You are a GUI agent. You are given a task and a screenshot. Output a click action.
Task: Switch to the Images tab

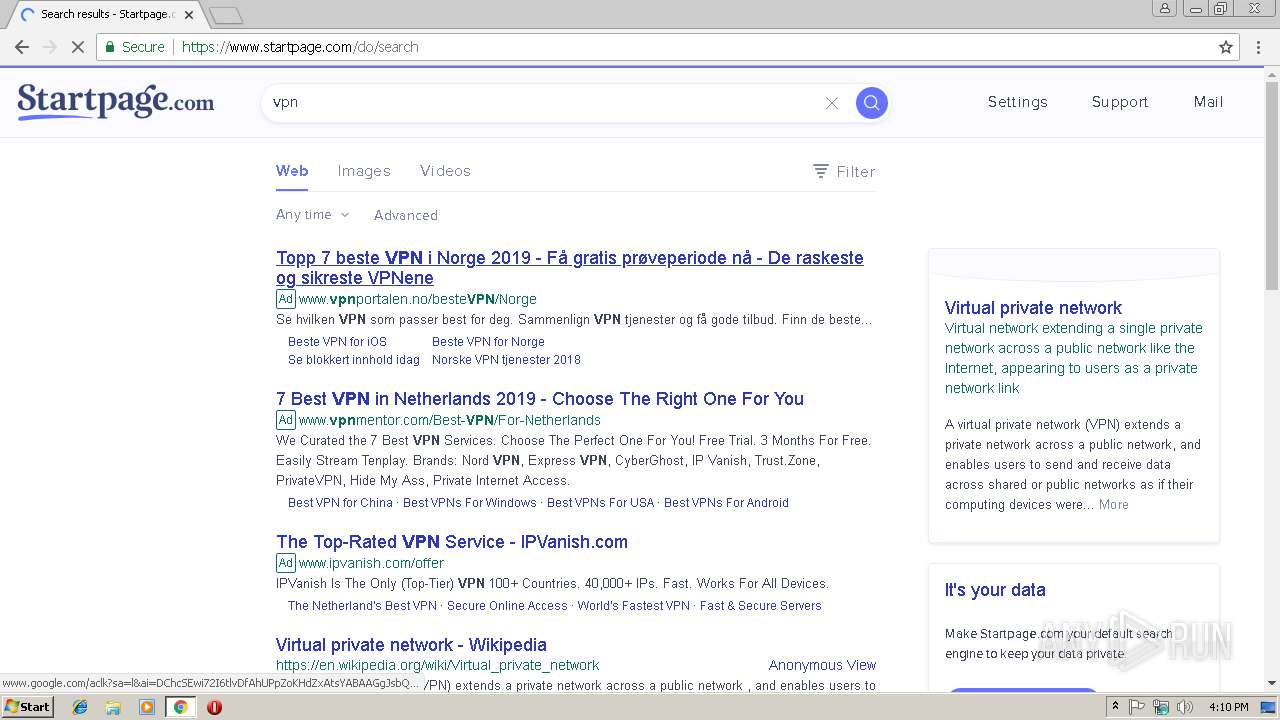(x=364, y=171)
